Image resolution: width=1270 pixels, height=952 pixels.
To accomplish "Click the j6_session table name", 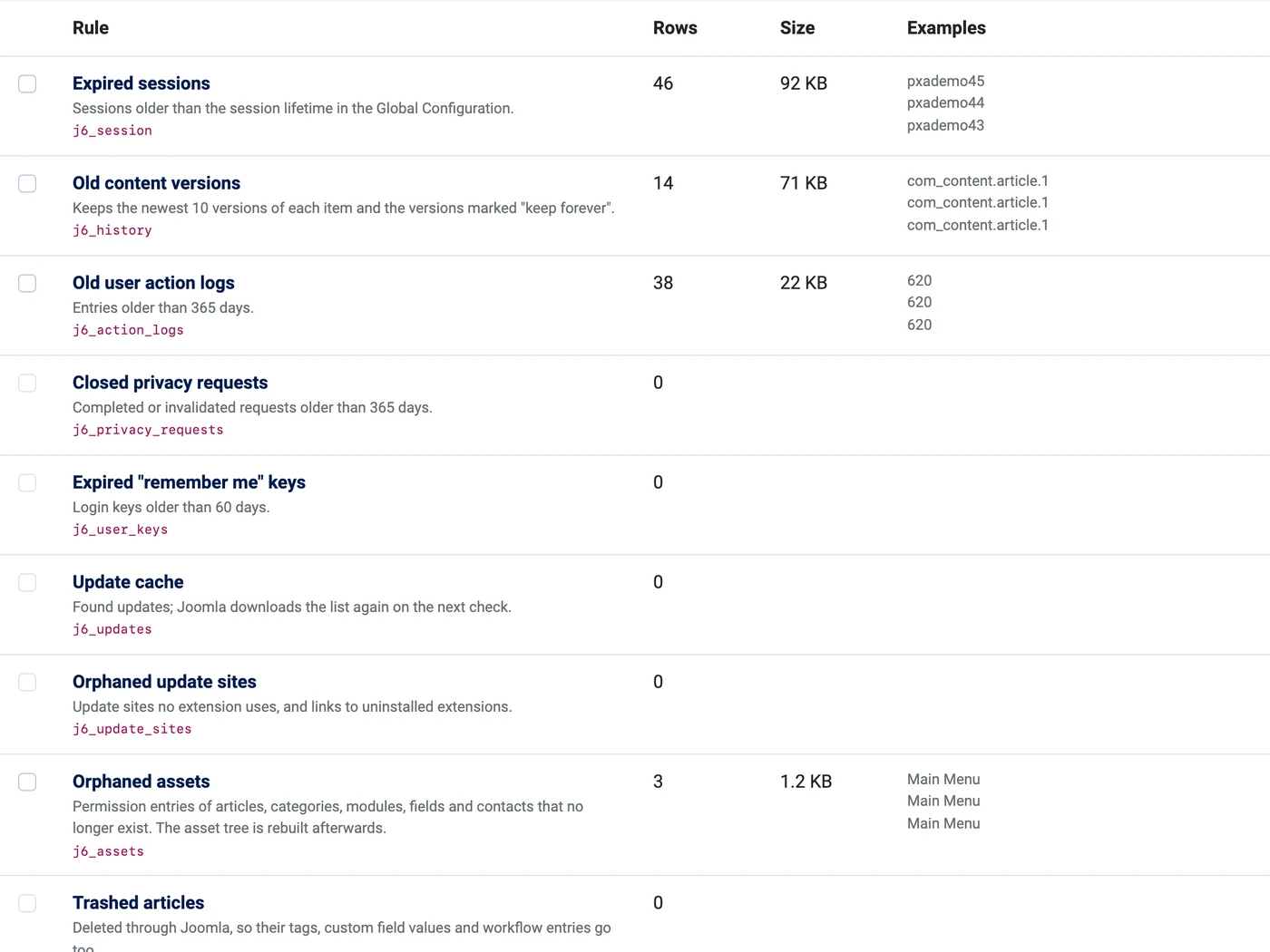I will 112,131.
